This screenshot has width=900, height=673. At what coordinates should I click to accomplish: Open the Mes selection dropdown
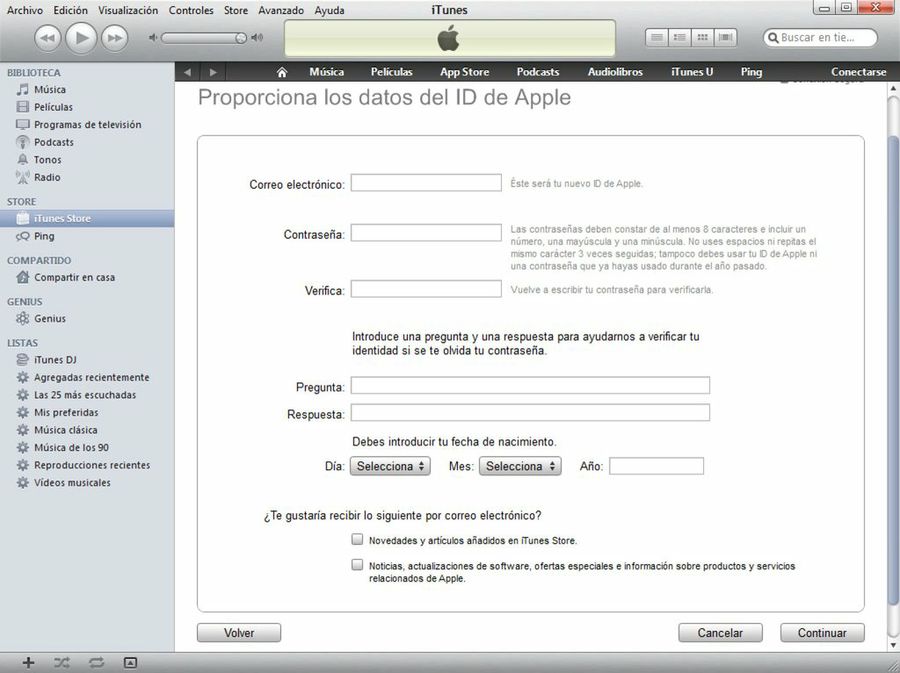(520, 465)
